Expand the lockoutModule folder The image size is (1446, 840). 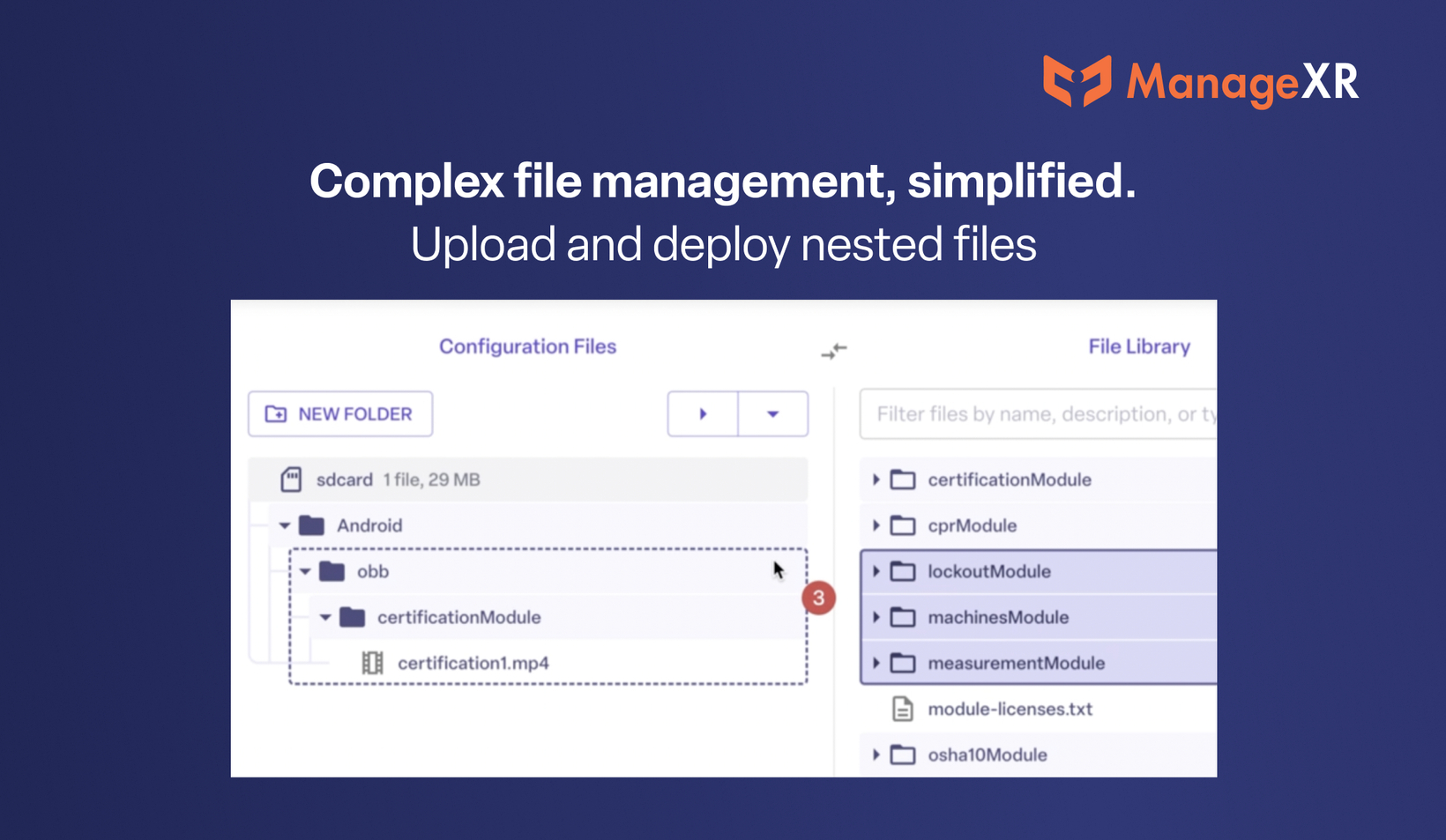876,571
